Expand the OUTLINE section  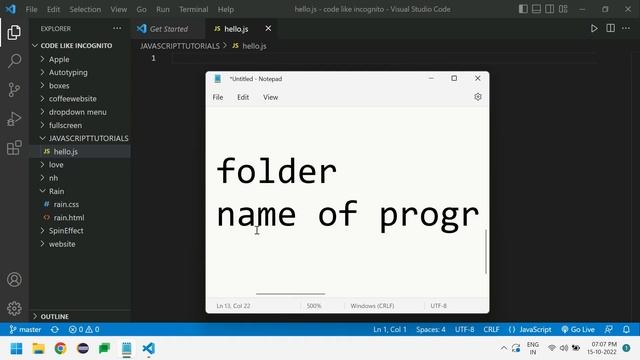(80, 316)
